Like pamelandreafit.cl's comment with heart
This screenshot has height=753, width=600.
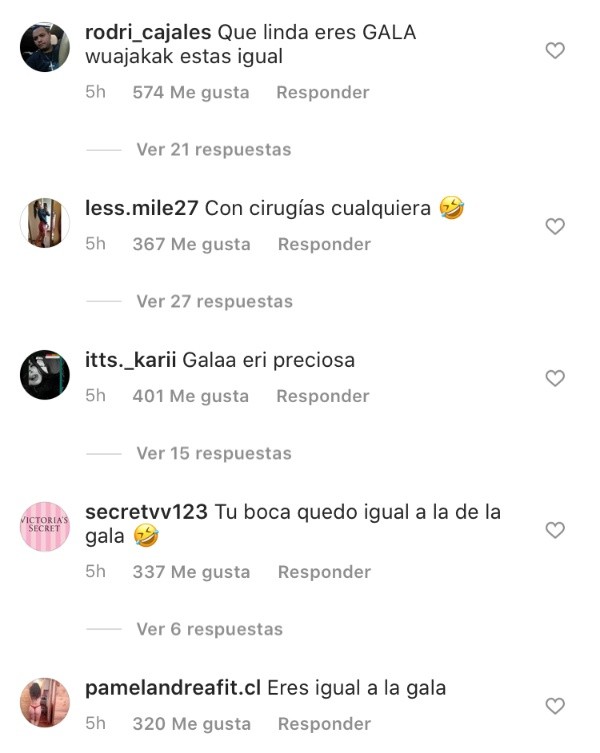[555, 706]
